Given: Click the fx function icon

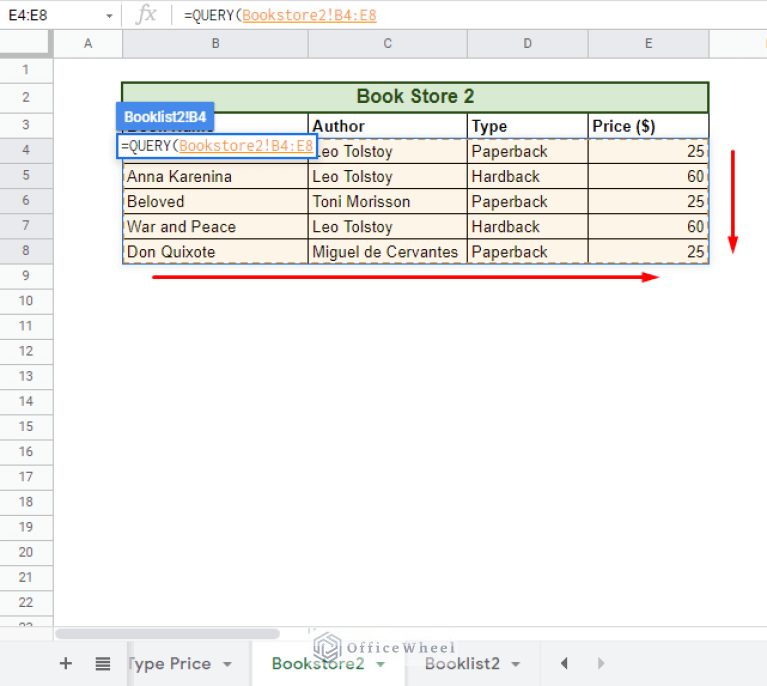Looking at the screenshot, I should [146, 14].
